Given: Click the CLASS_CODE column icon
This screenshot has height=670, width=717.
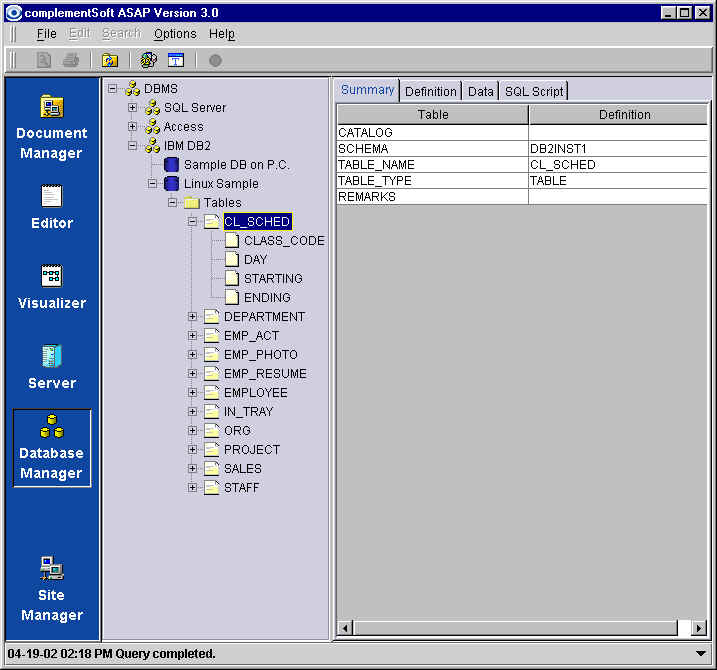Looking at the screenshot, I should pyautogui.click(x=232, y=241).
